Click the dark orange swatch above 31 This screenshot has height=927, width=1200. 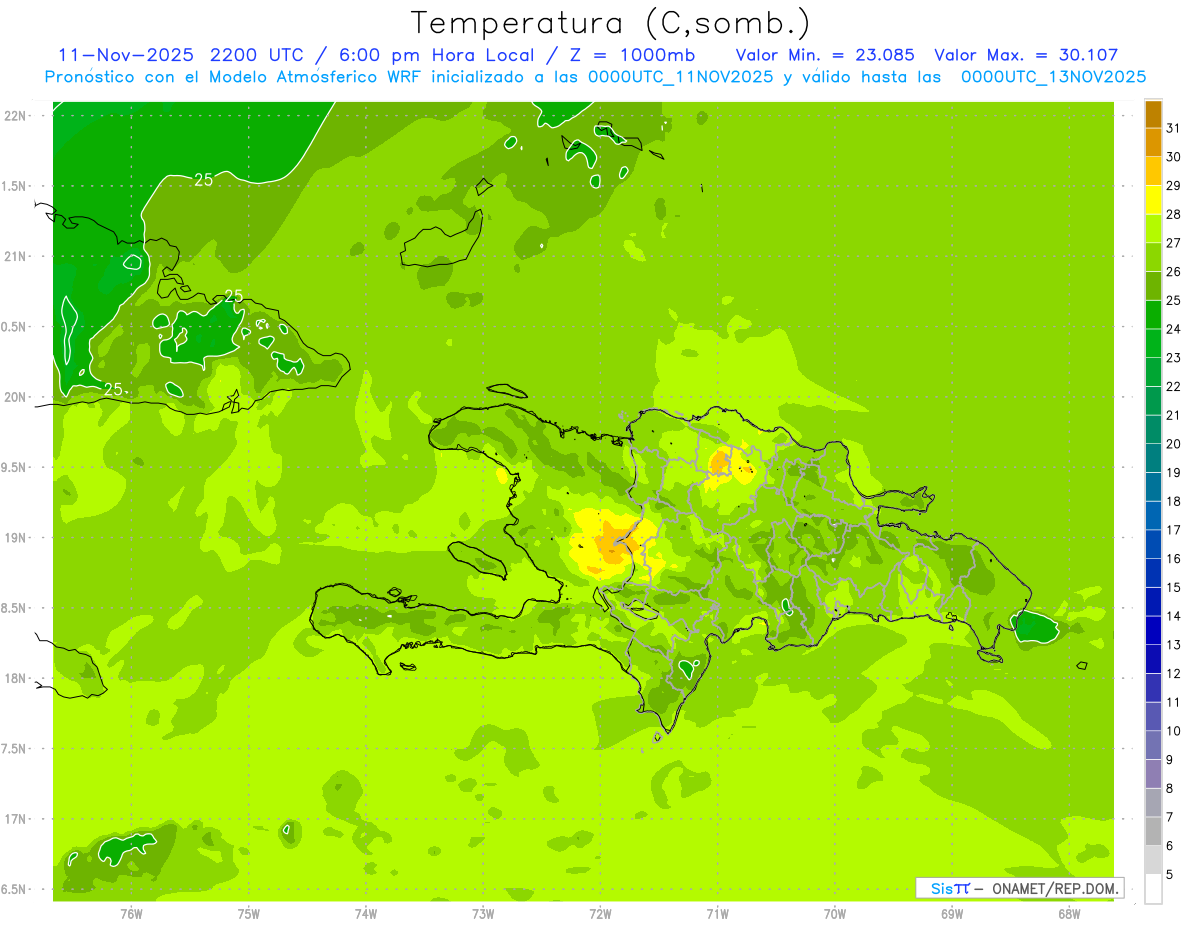(1153, 114)
